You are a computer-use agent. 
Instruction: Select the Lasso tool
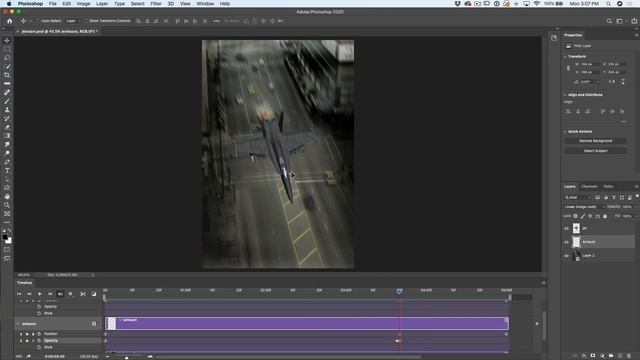[7, 58]
